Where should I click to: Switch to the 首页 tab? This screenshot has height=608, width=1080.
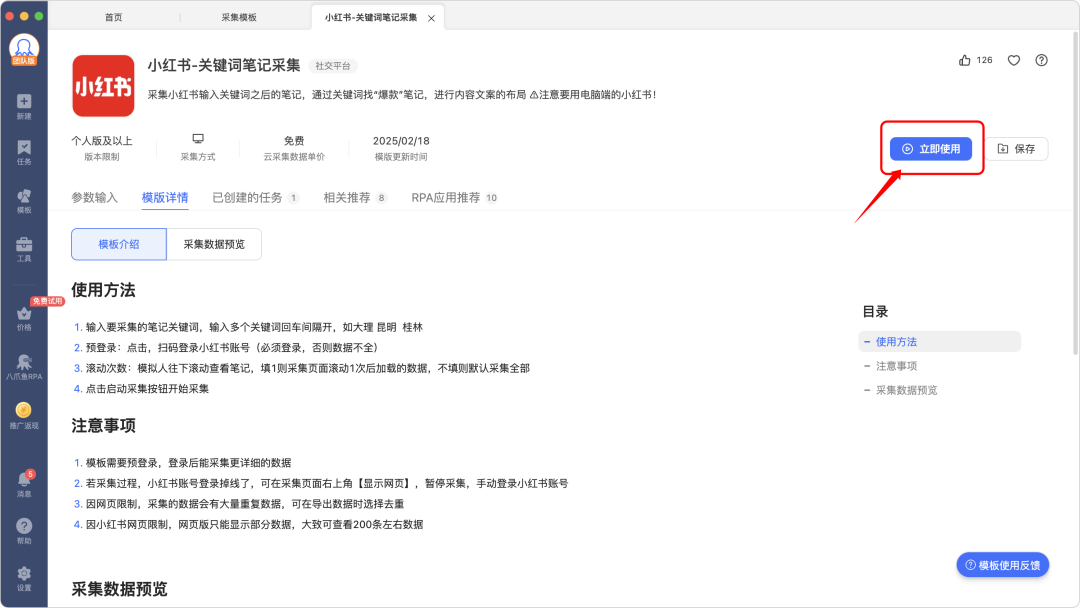(114, 17)
